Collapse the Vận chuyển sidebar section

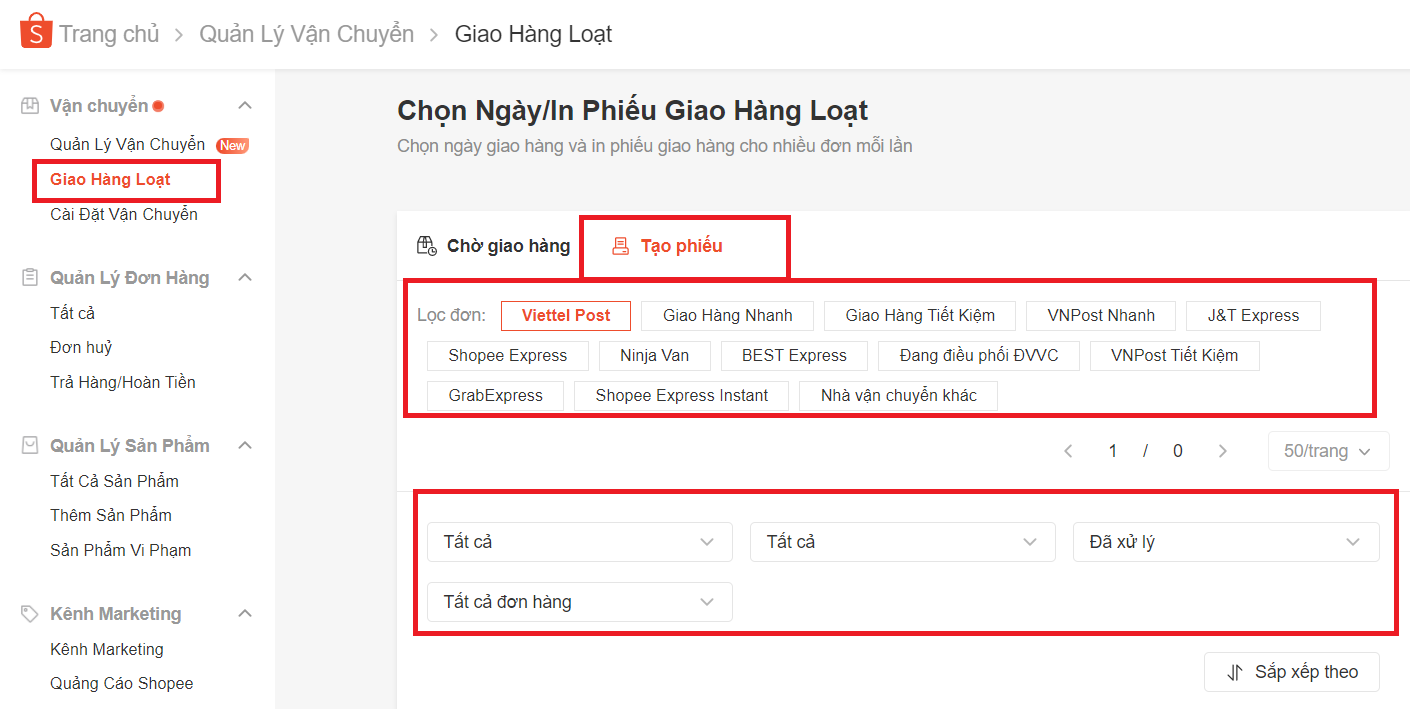point(245,104)
